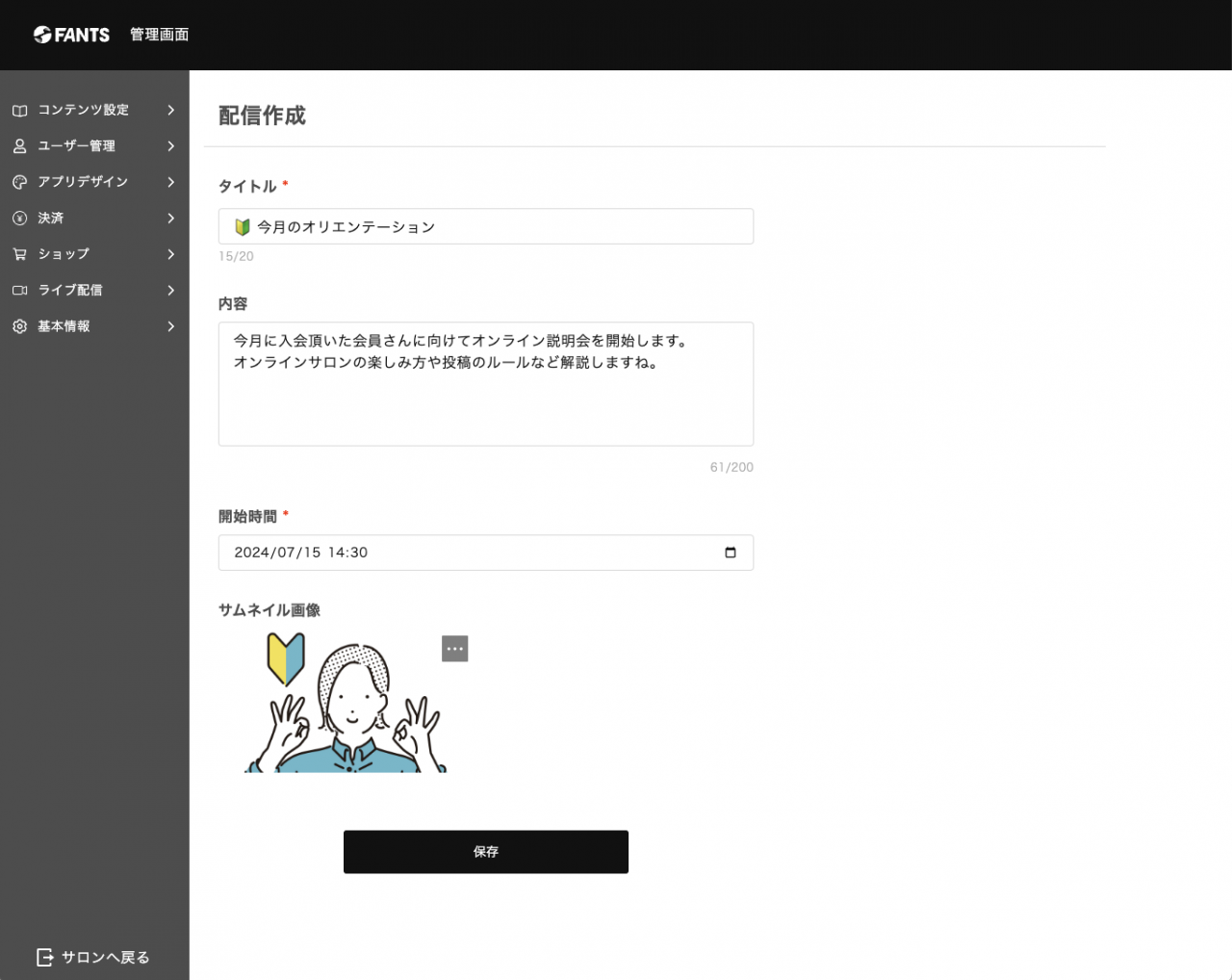The height and width of the screenshot is (980, 1232).
Task: Expand the 基本情報 chevron
Action: pos(170,326)
